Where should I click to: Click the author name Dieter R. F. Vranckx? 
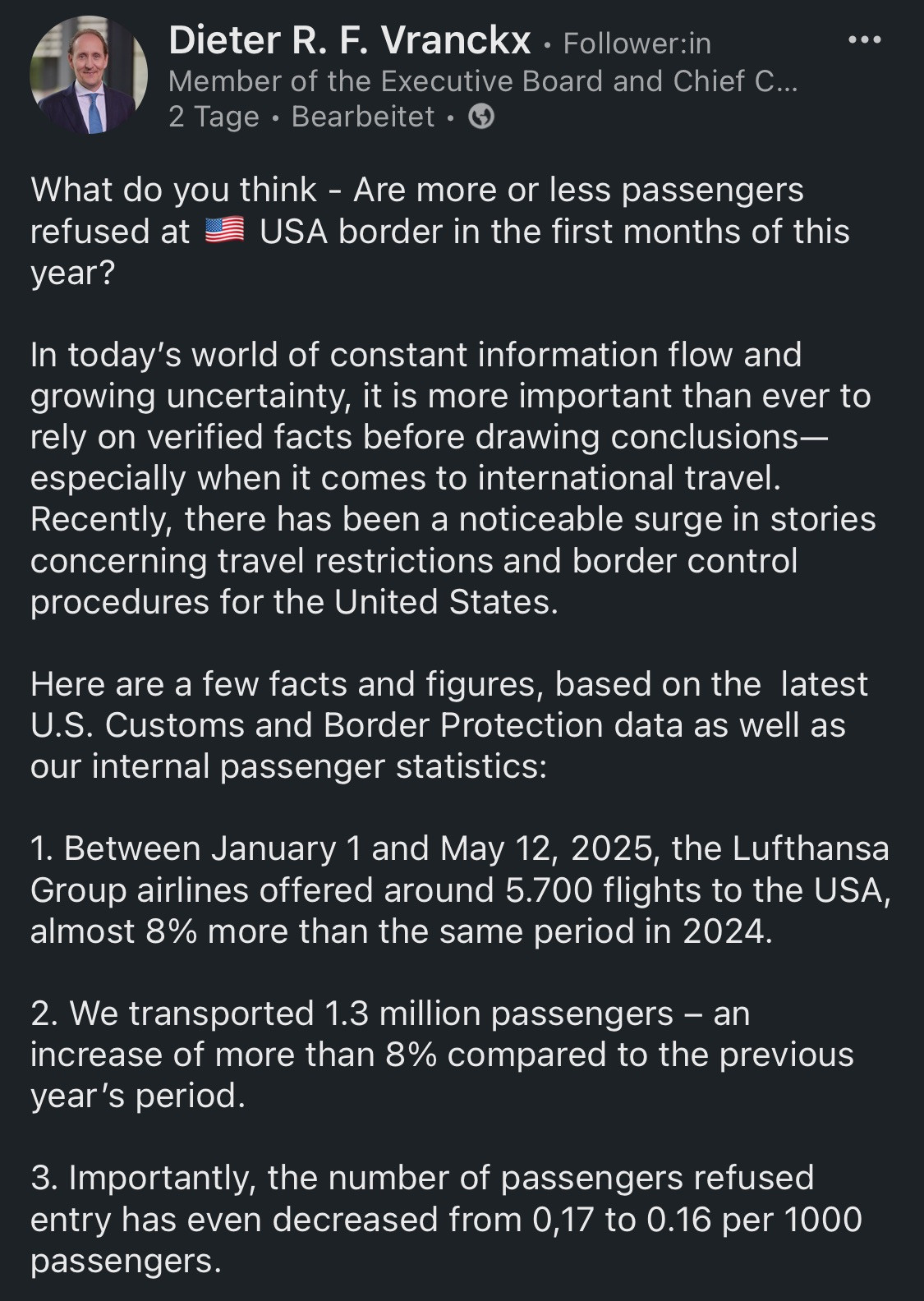(x=349, y=40)
